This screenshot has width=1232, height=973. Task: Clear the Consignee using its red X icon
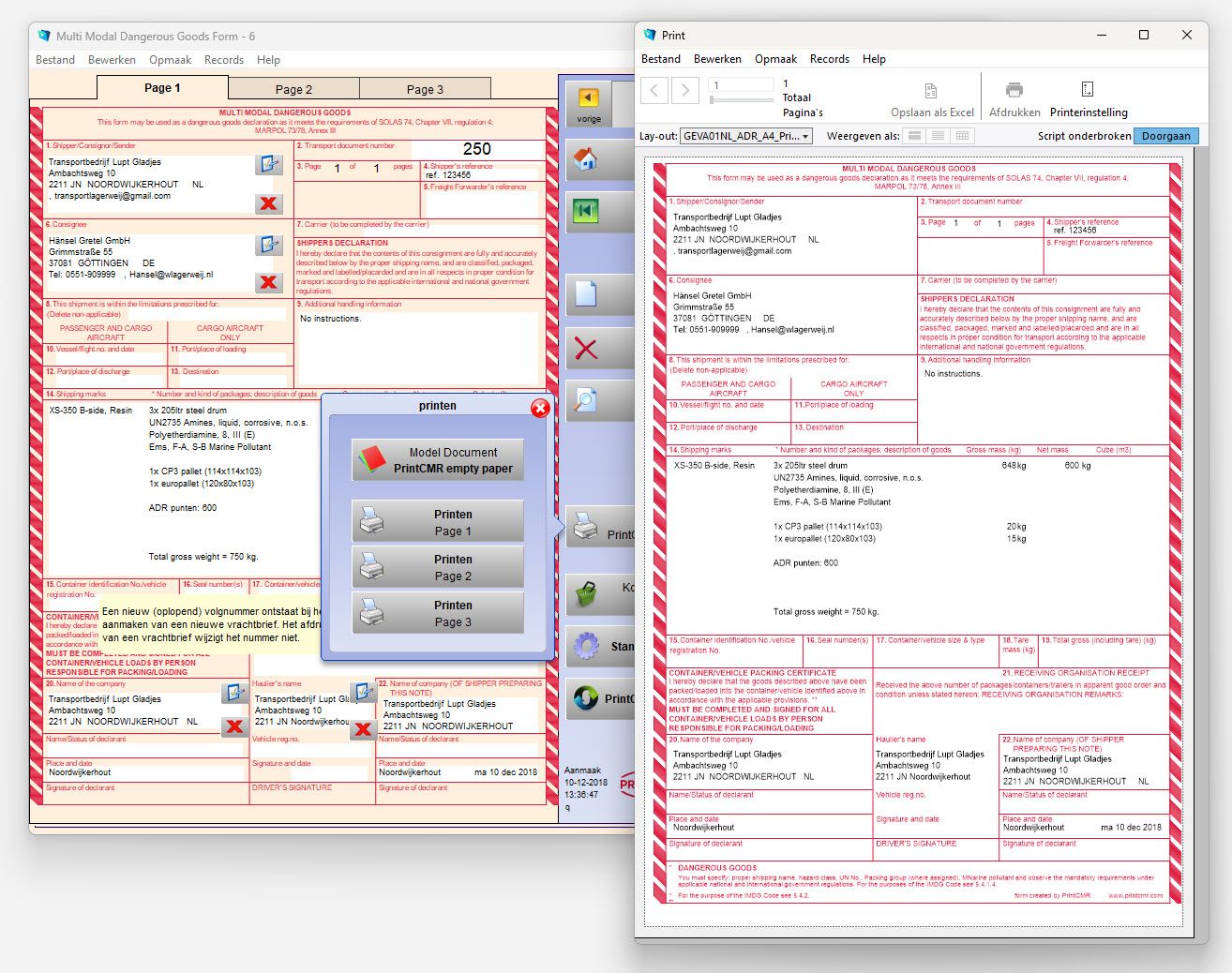tap(269, 282)
